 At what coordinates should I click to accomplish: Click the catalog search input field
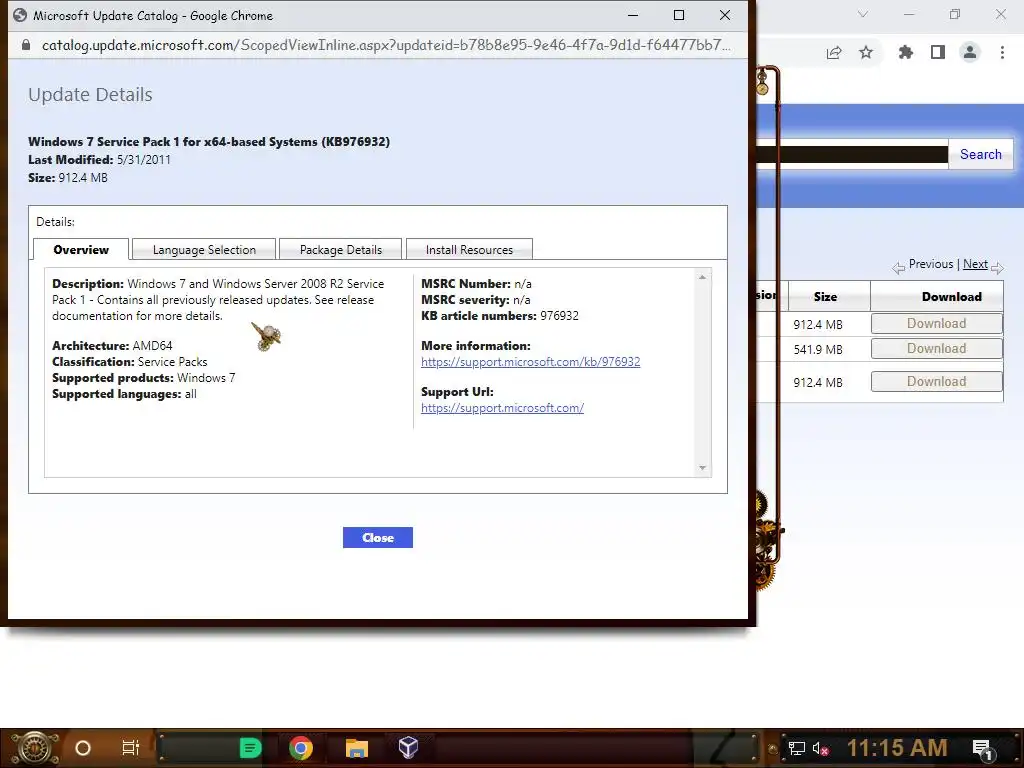pos(852,154)
